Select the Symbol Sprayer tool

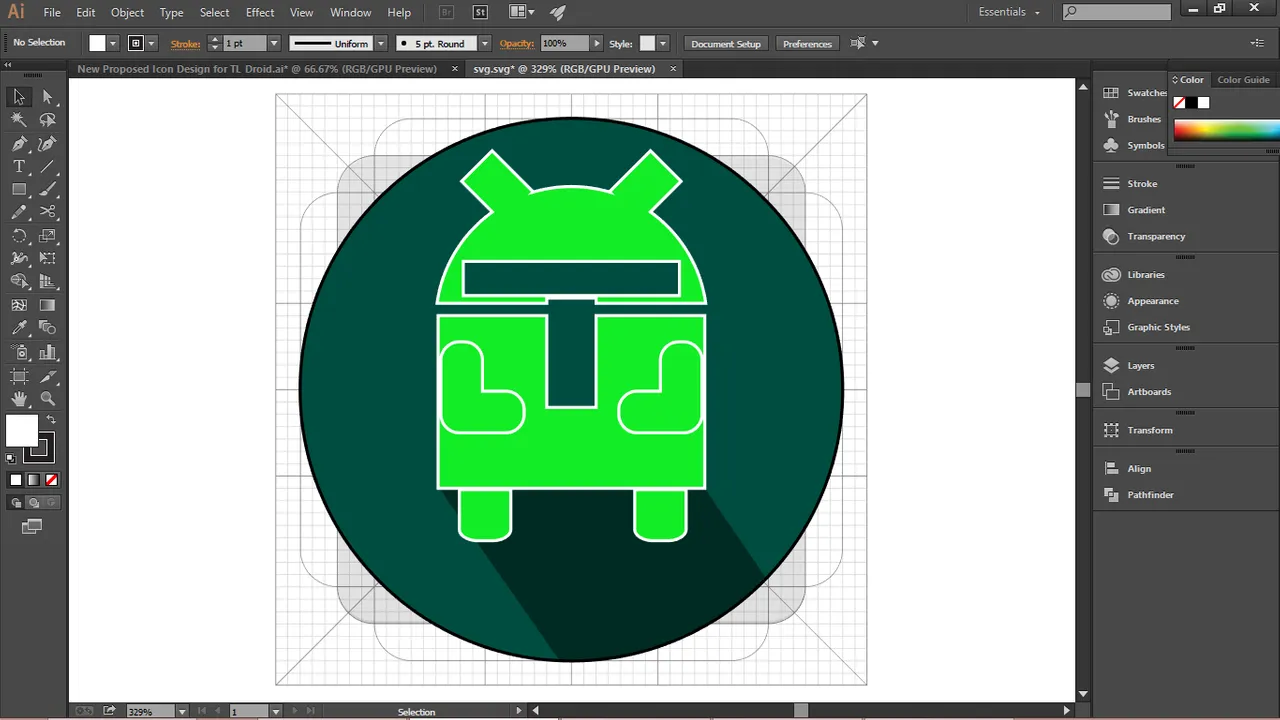19,352
